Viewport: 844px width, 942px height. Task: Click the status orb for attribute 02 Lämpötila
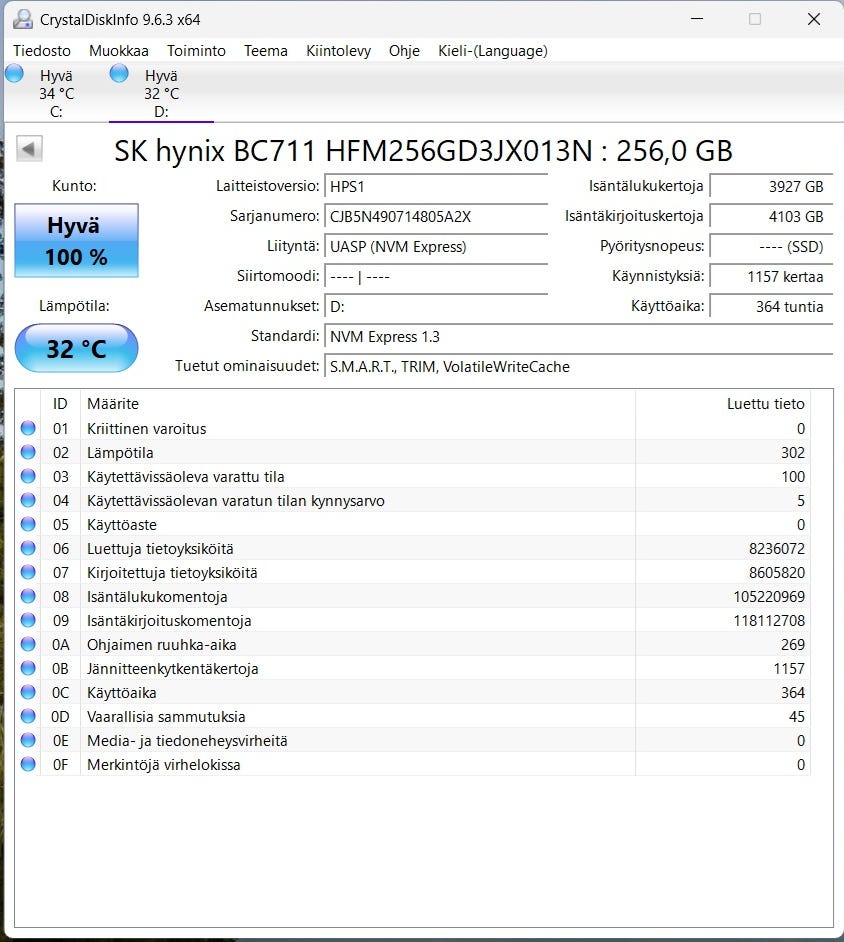point(28,452)
